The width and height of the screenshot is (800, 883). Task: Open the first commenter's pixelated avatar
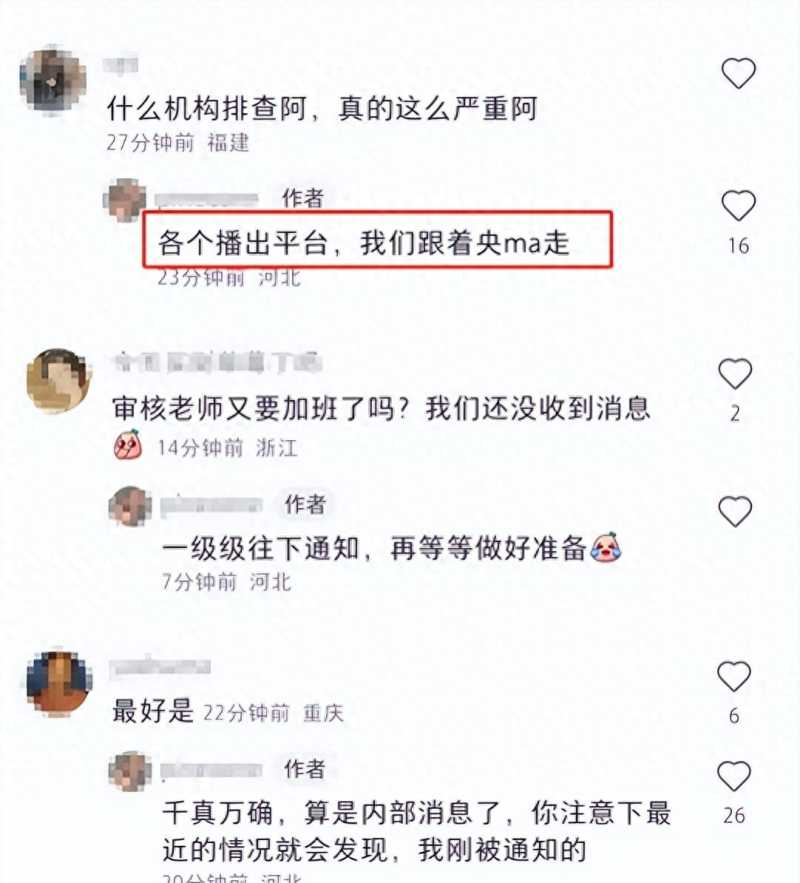click(x=53, y=80)
